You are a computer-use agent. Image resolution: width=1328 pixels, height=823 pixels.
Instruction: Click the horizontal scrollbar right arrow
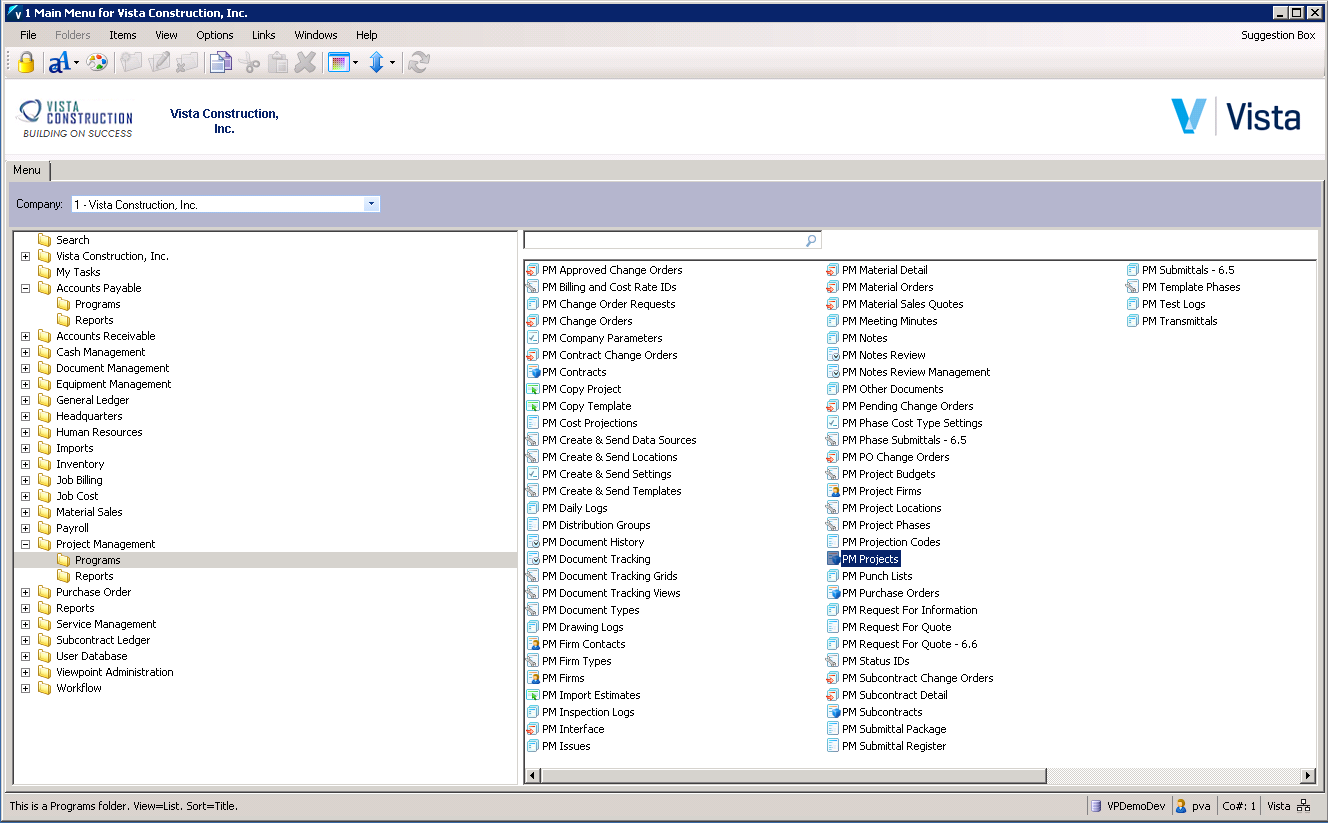(1308, 775)
